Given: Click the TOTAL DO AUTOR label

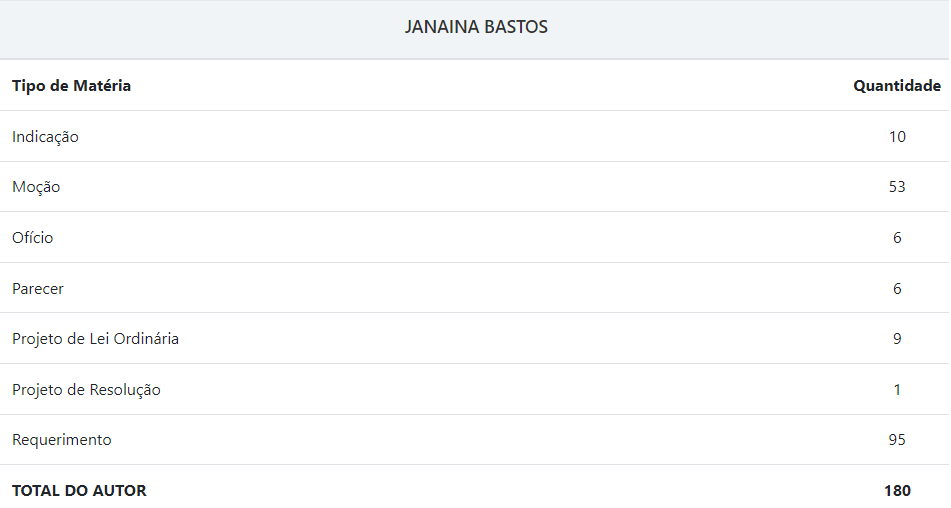Looking at the screenshot, I should 79,491.
